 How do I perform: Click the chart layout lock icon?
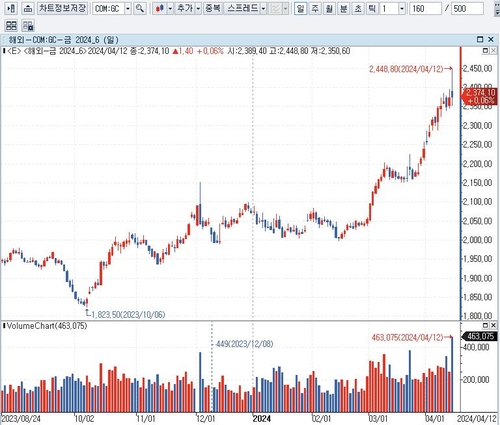point(28,25)
